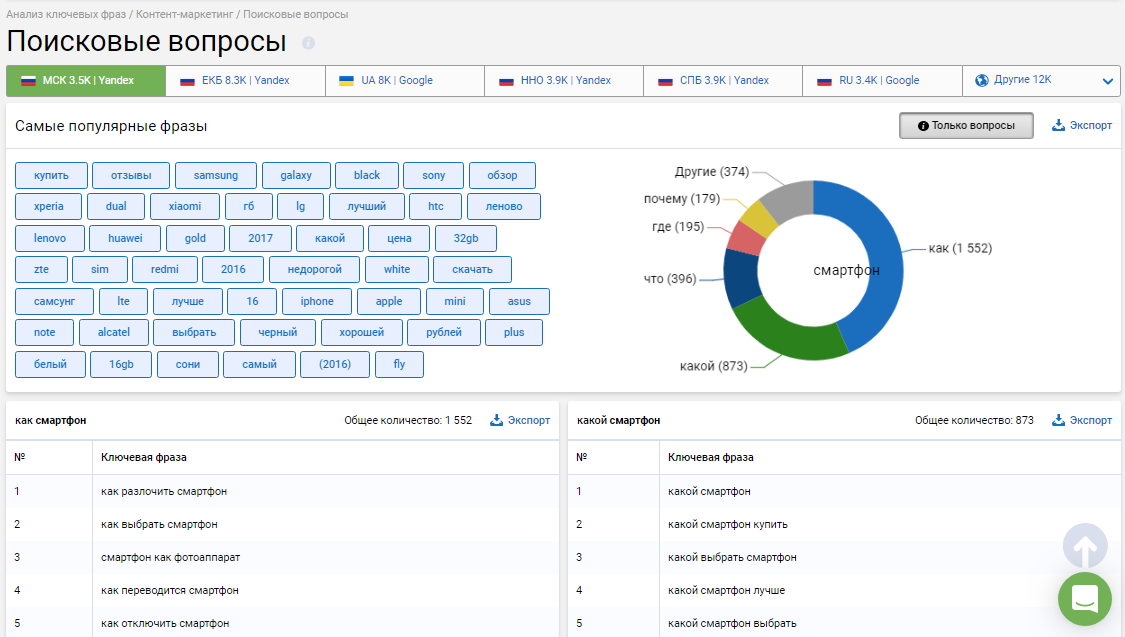This screenshot has width=1125, height=637.
Task: Select the 'fly' phrase tag
Action: coord(399,364)
